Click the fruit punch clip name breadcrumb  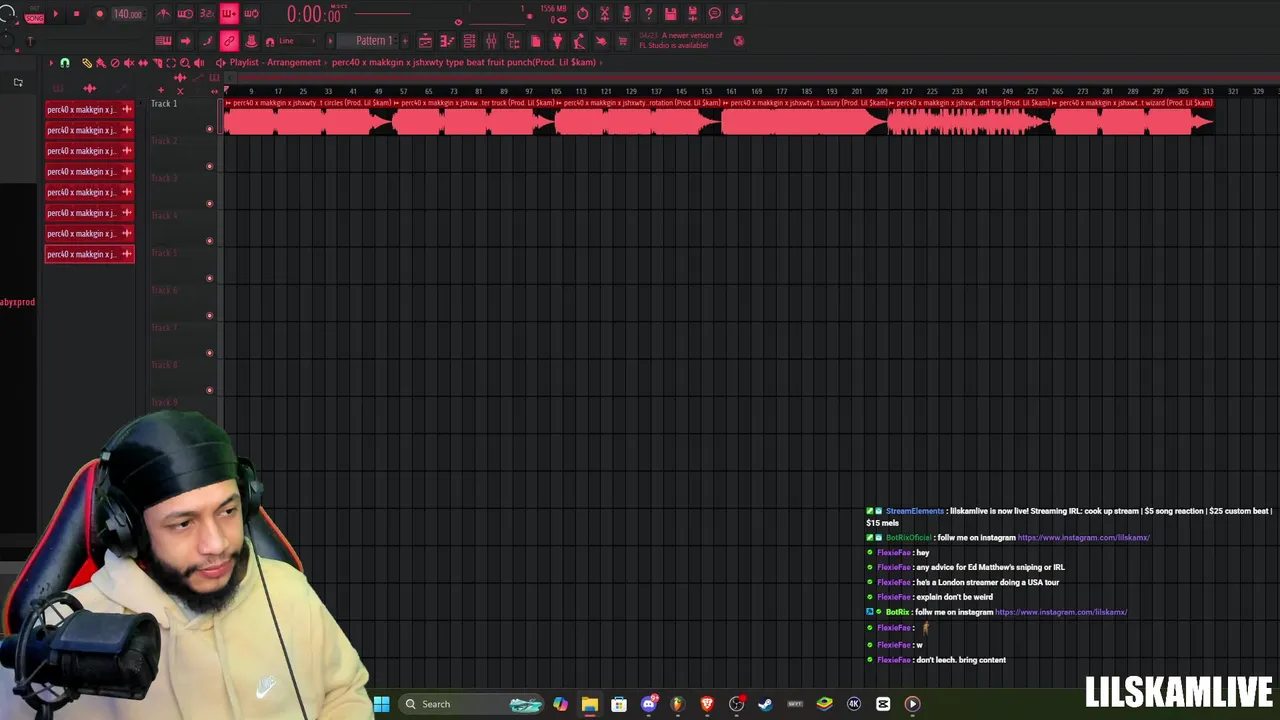pyautogui.click(x=464, y=62)
